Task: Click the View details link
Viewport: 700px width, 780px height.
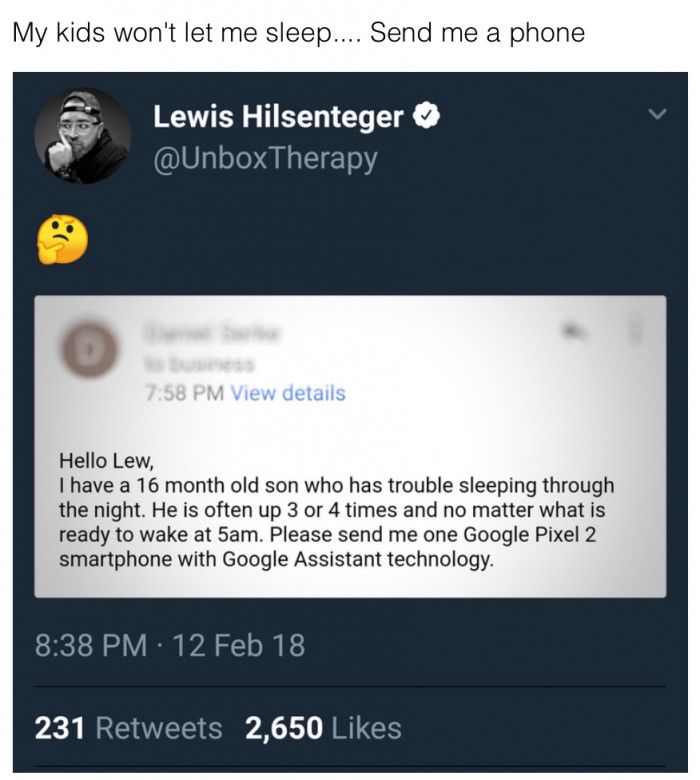Action: click(x=288, y=393)
